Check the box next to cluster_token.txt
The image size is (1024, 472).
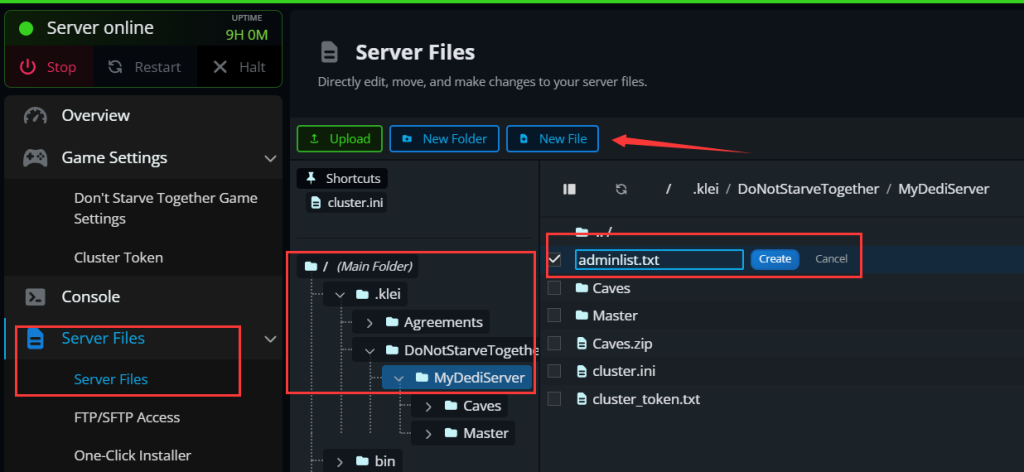555,399
